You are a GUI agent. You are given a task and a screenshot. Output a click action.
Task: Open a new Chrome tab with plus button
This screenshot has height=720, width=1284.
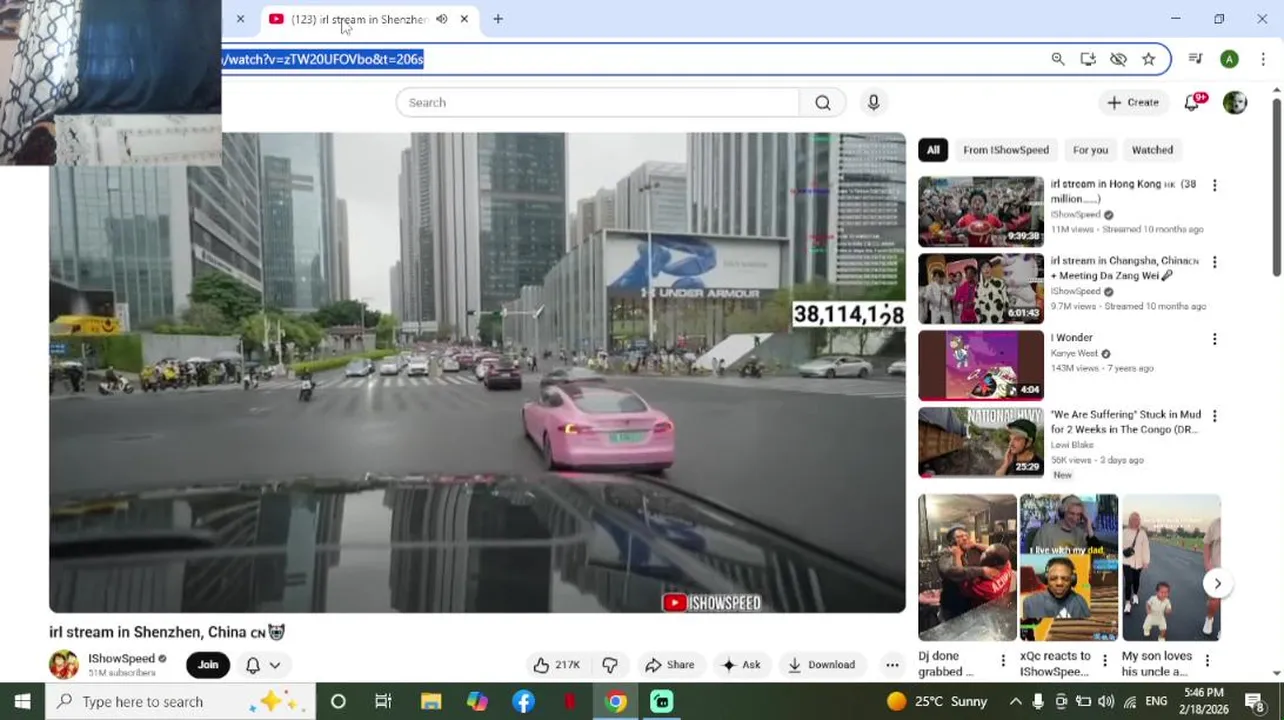click(x=498, y=19)
